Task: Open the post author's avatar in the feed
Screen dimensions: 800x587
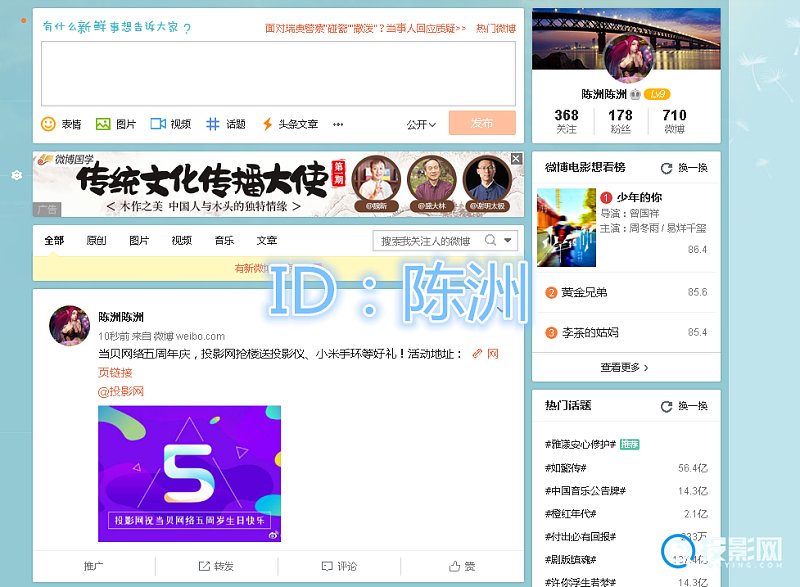Action: pos(69,325)
